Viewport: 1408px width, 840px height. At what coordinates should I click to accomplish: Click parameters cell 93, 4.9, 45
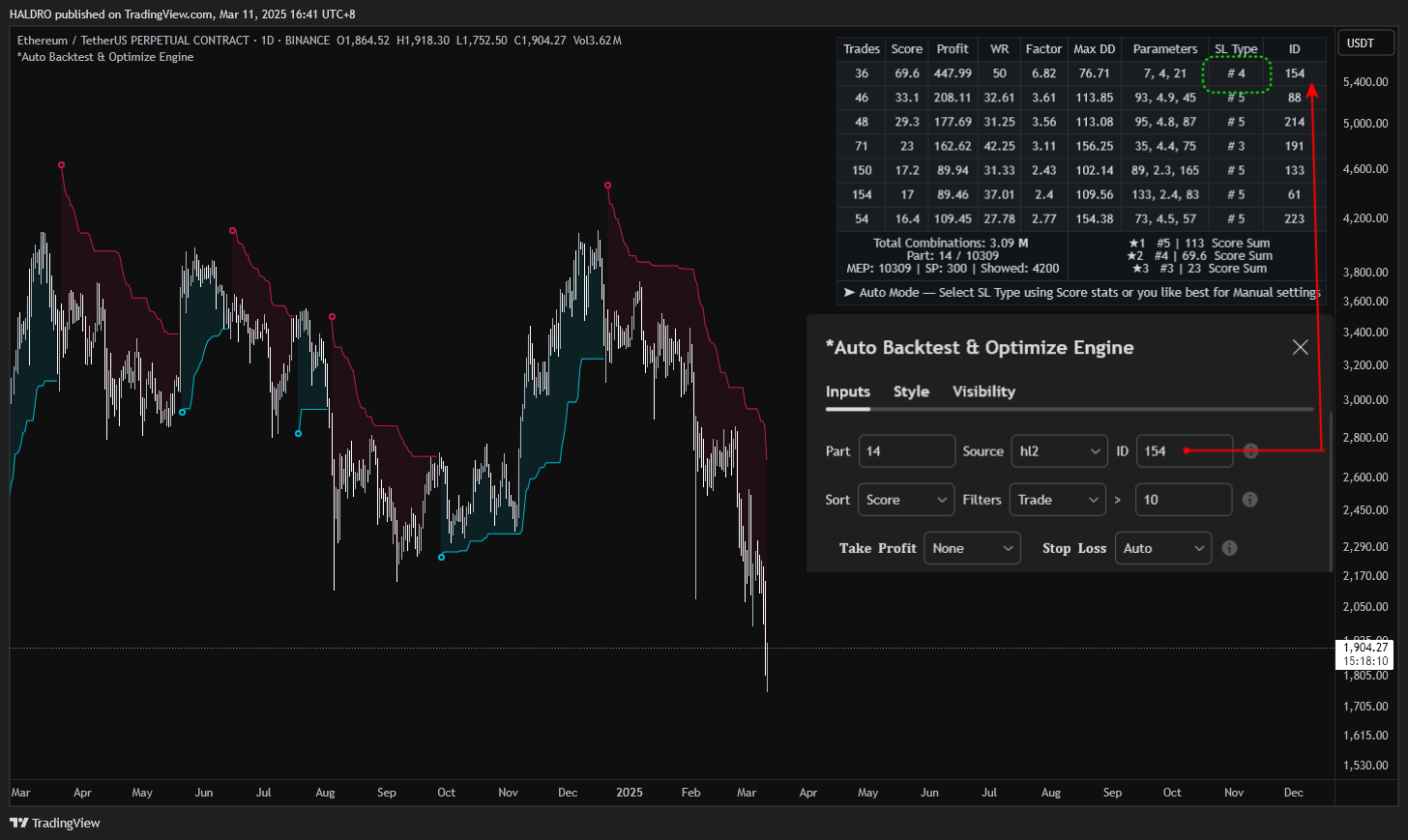point(1165,98)
